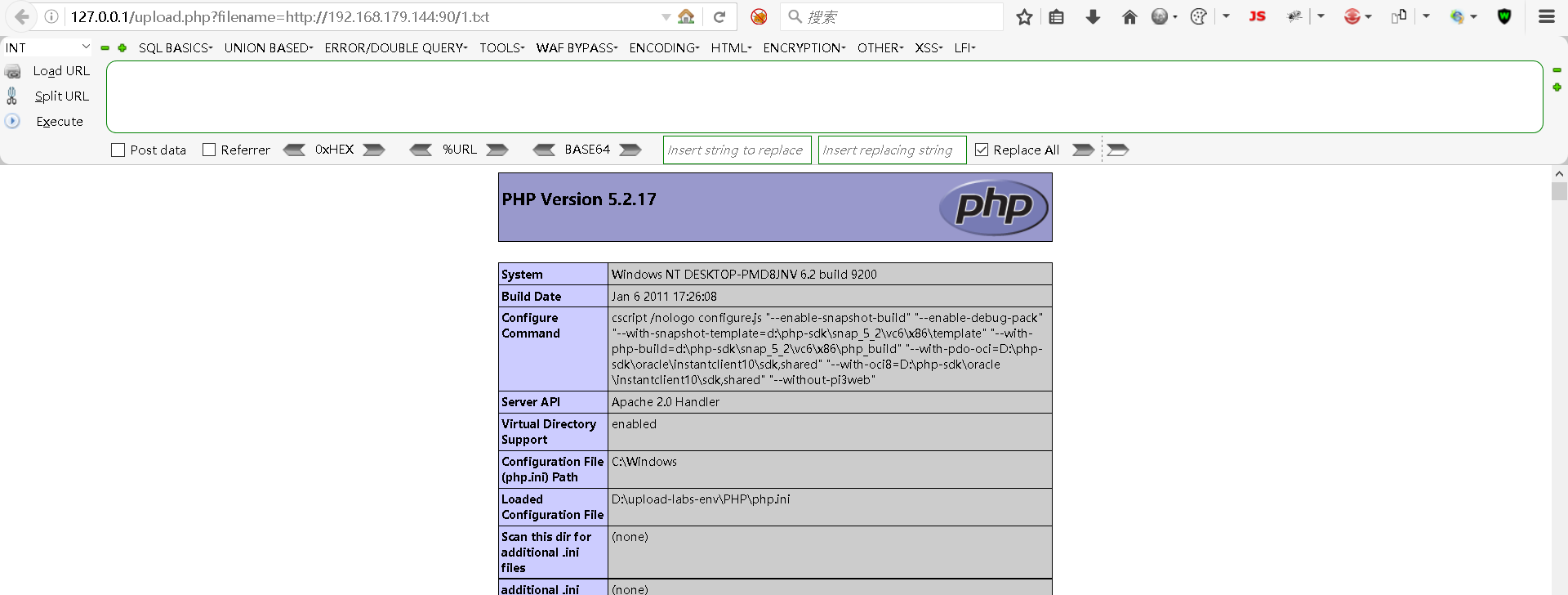Click the green W shield icon
This screenshot has height=595, width=1568.
pyautogui.click(x=1504, y=16)
